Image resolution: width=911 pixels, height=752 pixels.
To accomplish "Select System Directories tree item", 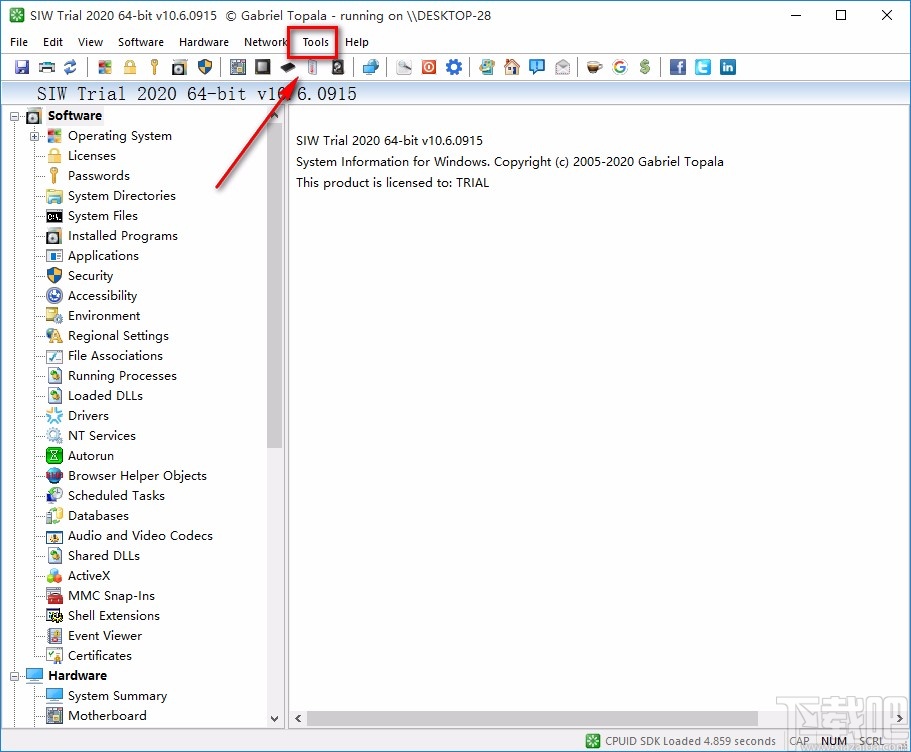I will click(x=121, y=196).
